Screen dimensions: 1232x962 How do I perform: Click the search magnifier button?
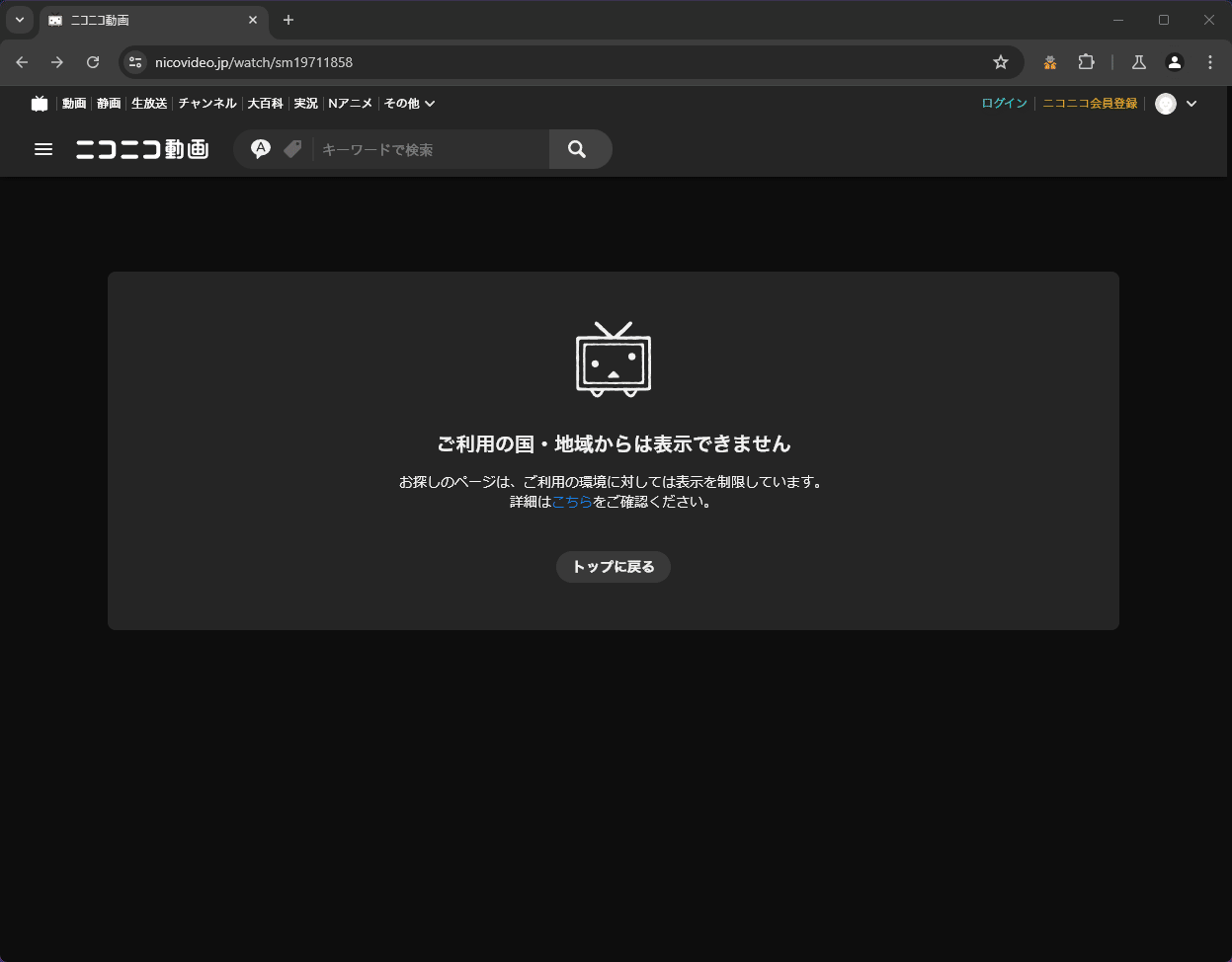[x=578, y=149]
